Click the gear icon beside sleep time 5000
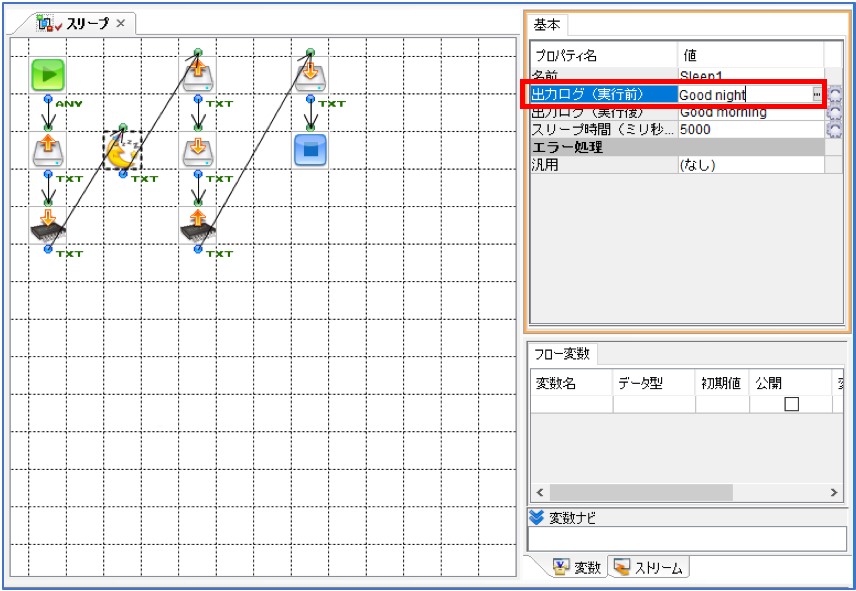 coord(835,129)
